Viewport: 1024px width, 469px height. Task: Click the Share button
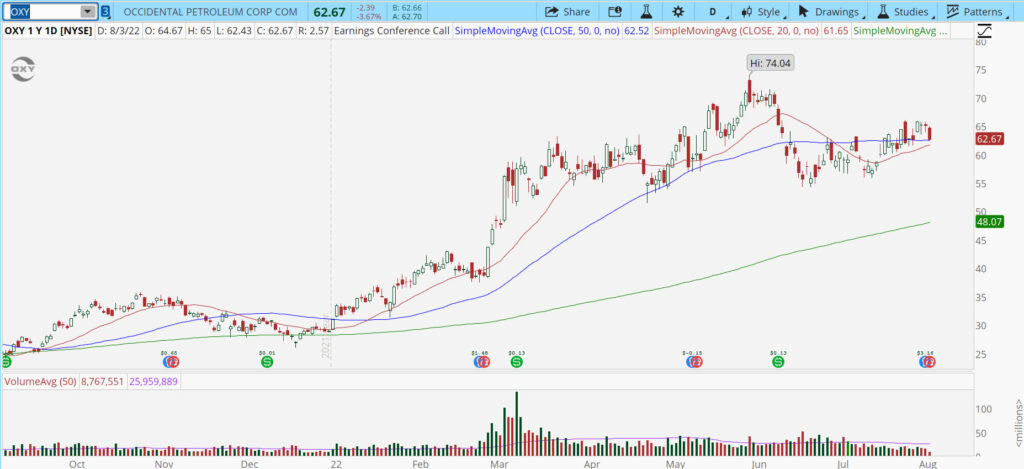[x=568, y=12]
